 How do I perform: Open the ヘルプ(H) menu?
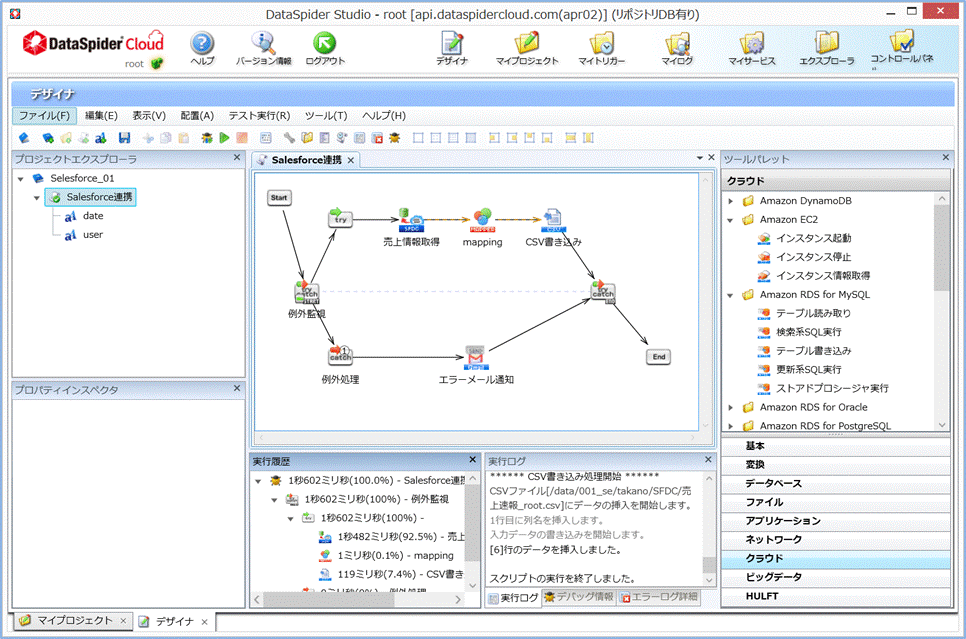coord(384,115)
